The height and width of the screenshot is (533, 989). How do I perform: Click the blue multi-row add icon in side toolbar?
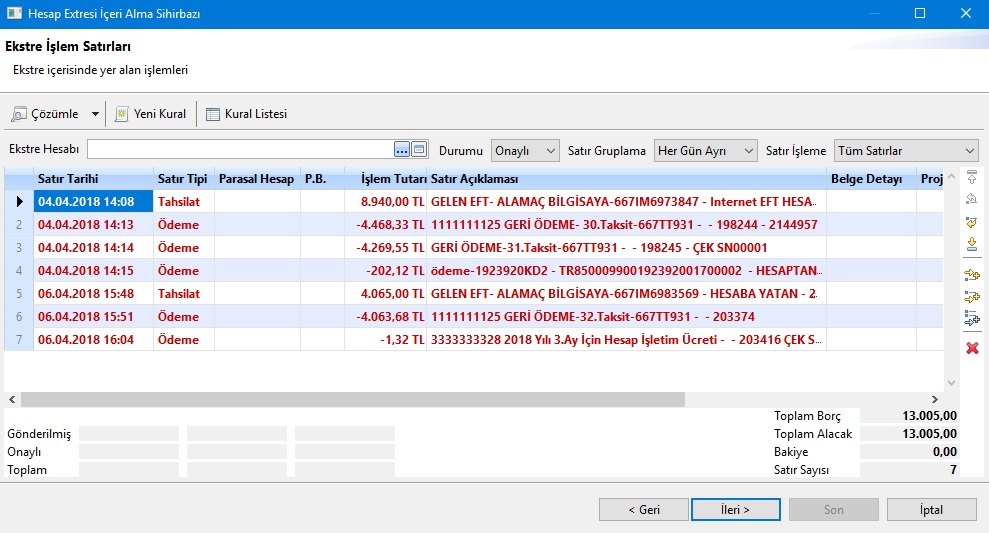971,318
